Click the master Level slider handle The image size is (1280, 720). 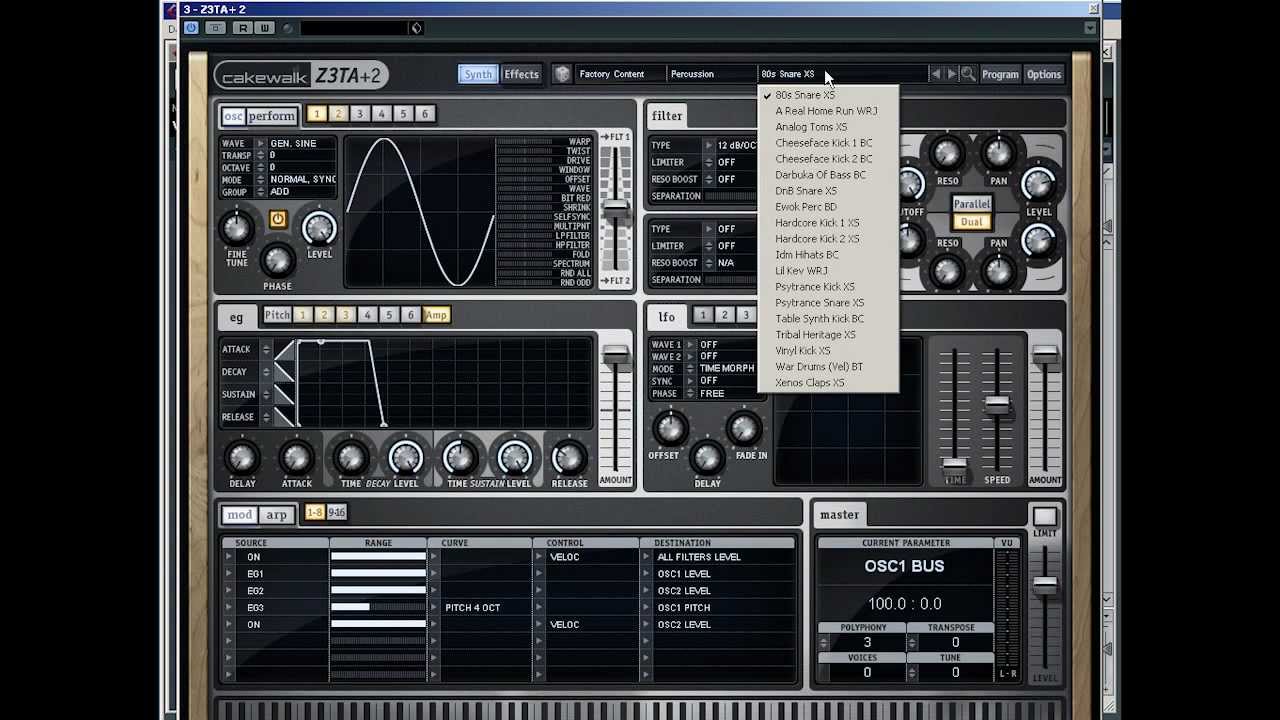[1045, 585]
